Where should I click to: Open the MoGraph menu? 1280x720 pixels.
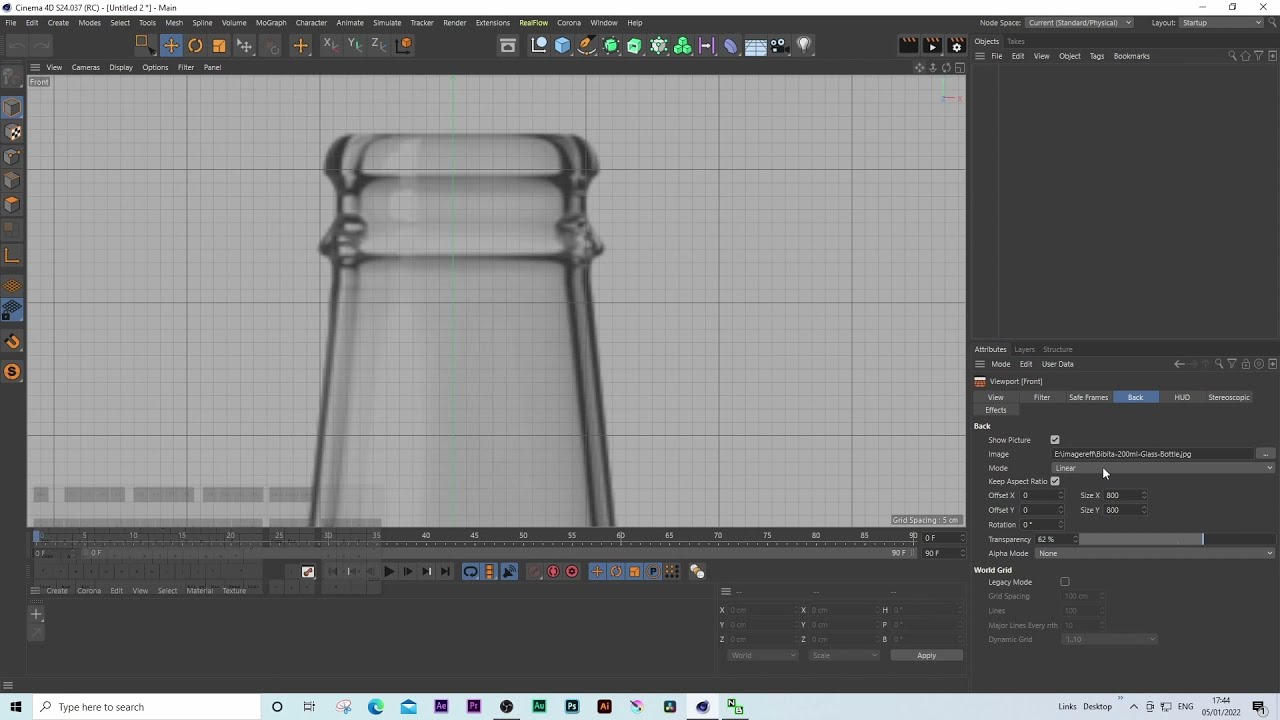[x=271, y=22]
